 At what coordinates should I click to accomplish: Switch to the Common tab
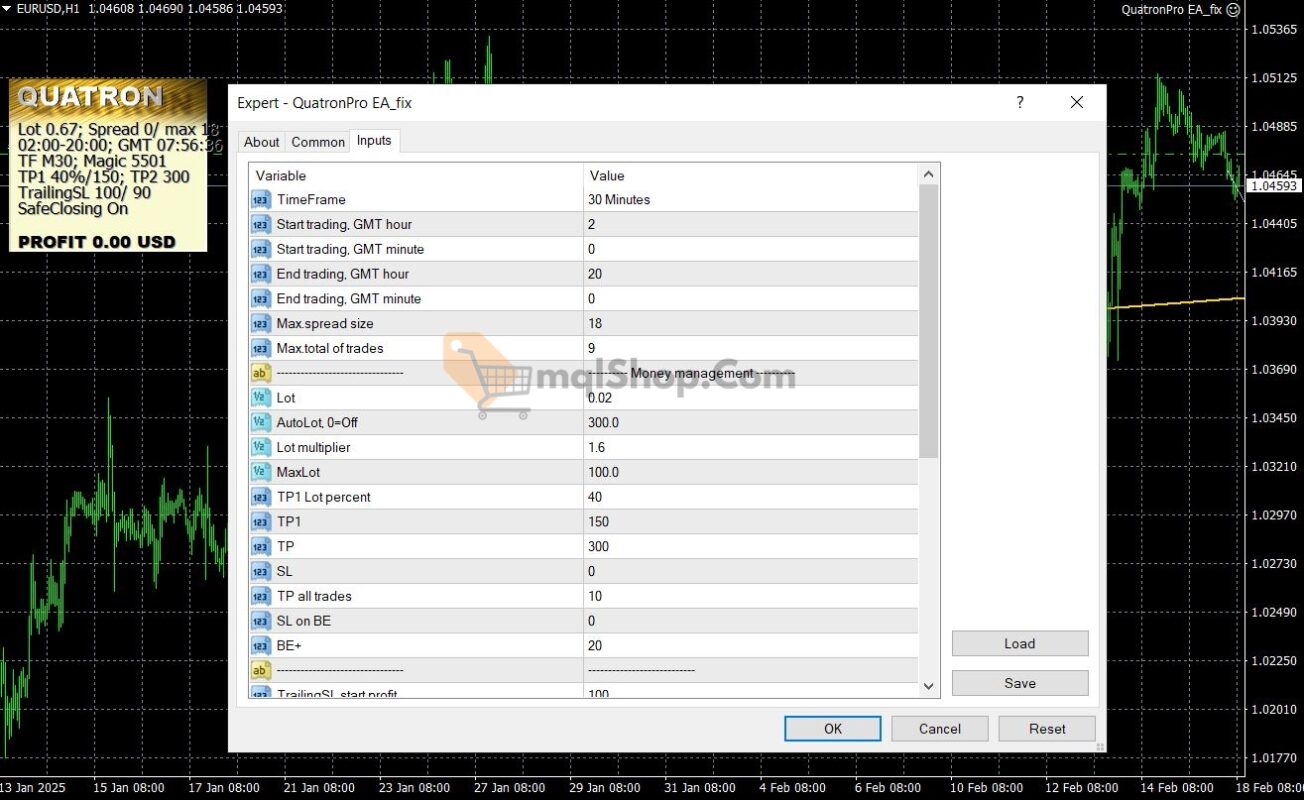tap(317, 141)
